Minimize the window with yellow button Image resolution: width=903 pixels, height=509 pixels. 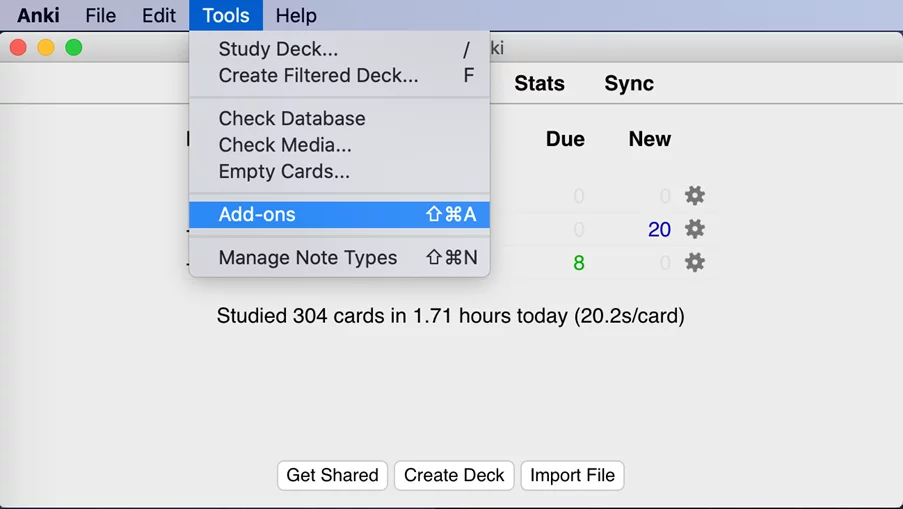[46, 47]
